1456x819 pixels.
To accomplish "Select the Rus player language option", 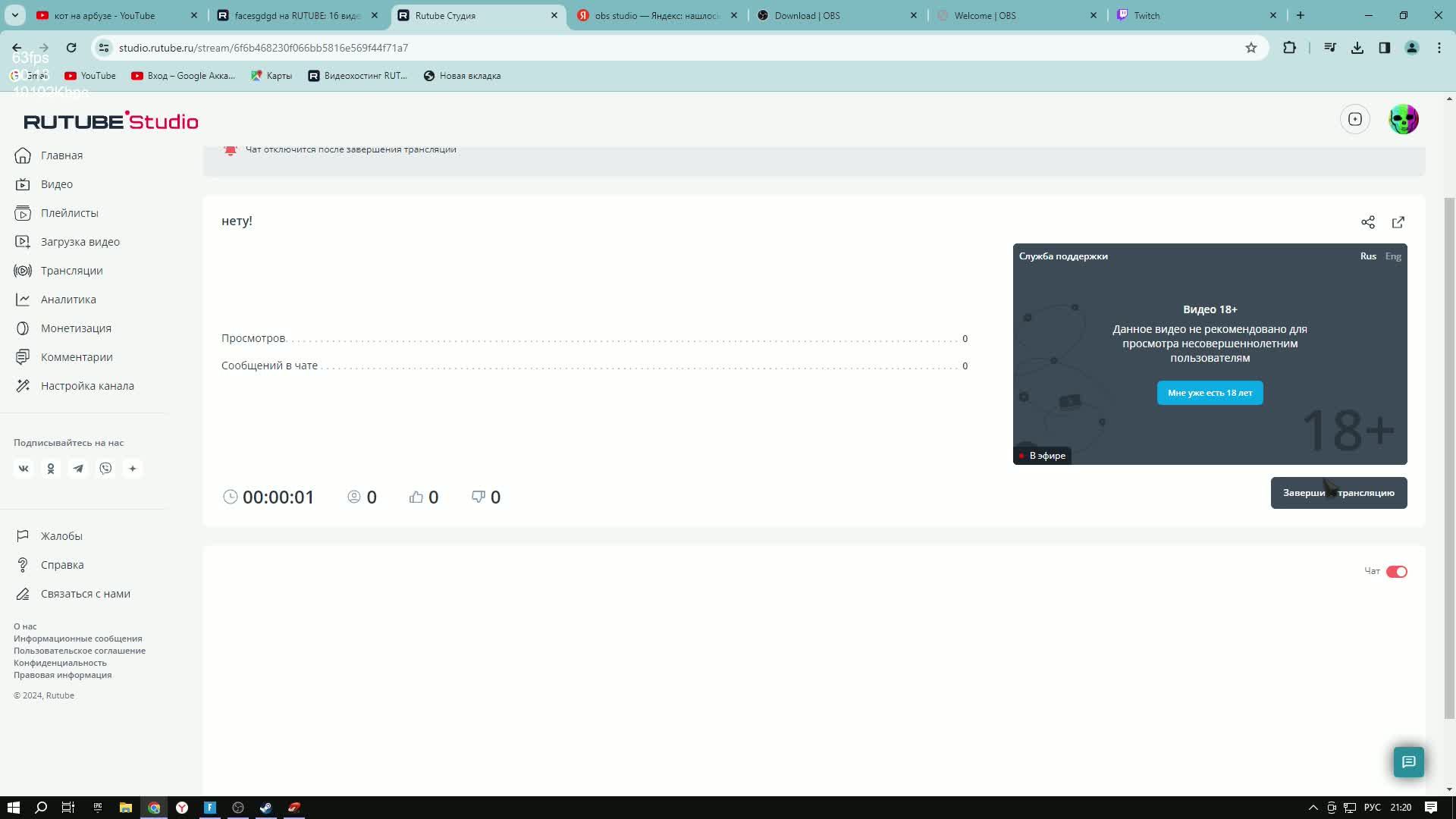I will tap(1367, 256).
